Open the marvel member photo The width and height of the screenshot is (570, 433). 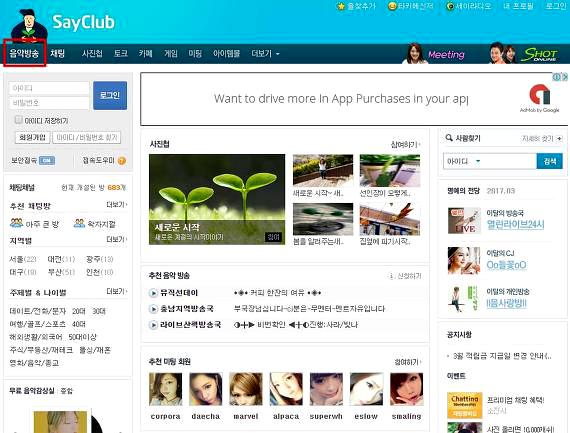pos(246,389)
